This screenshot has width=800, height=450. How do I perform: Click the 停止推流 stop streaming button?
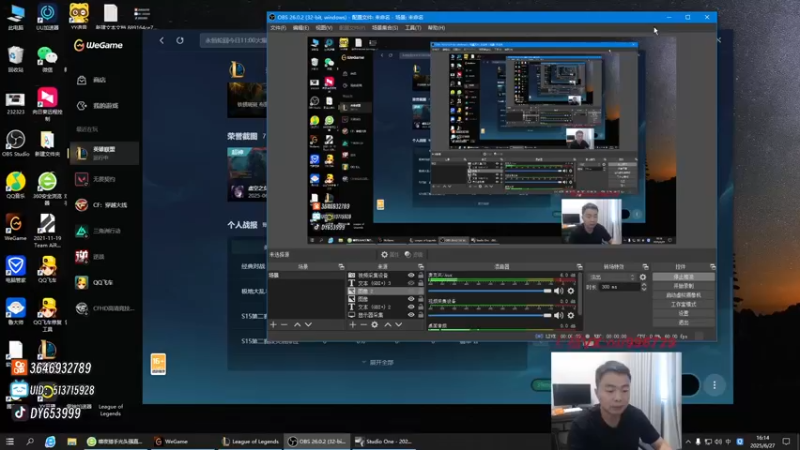click(x=684, y=277)
